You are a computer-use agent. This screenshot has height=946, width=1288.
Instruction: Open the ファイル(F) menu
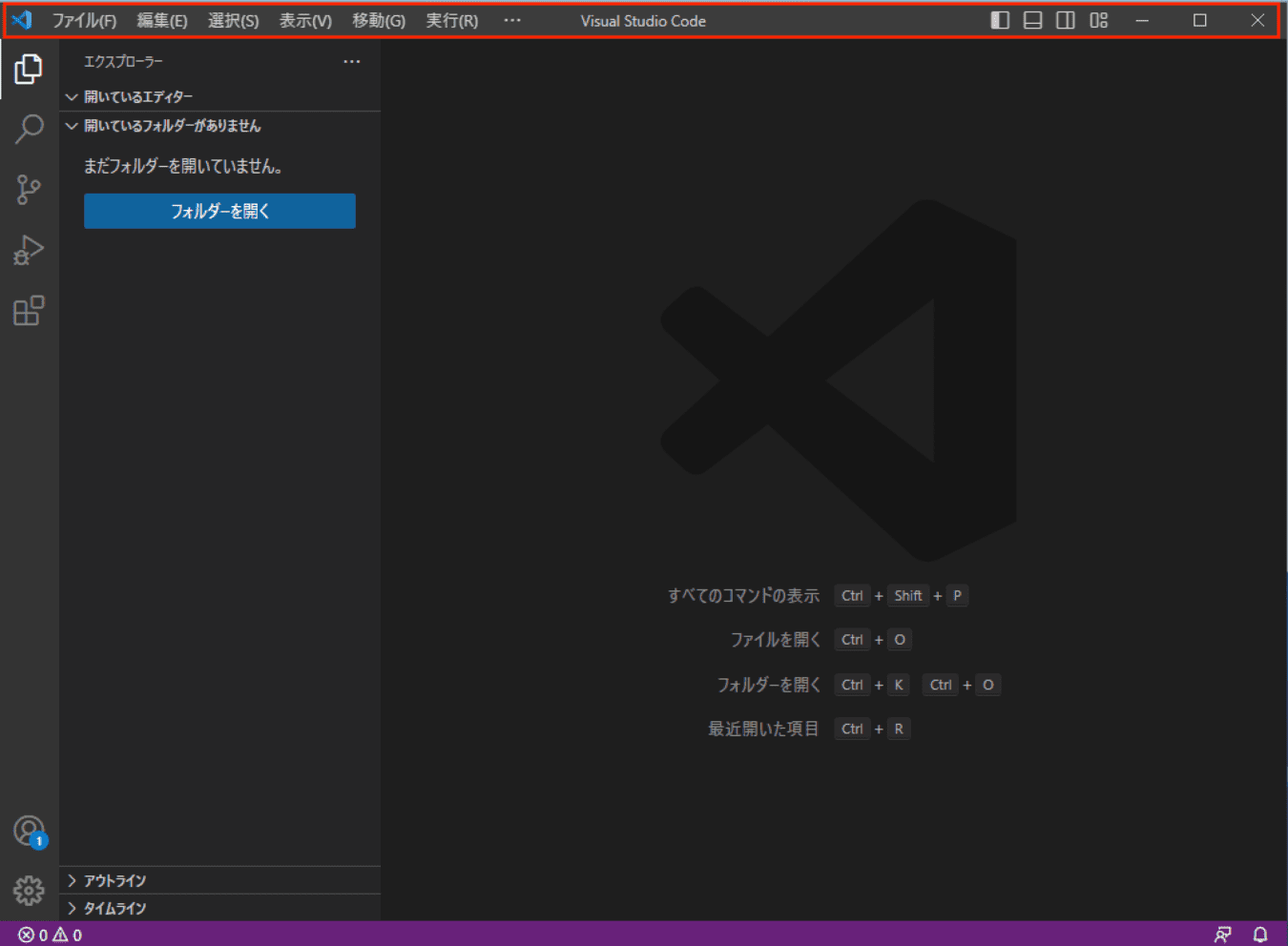pos(84,20)
